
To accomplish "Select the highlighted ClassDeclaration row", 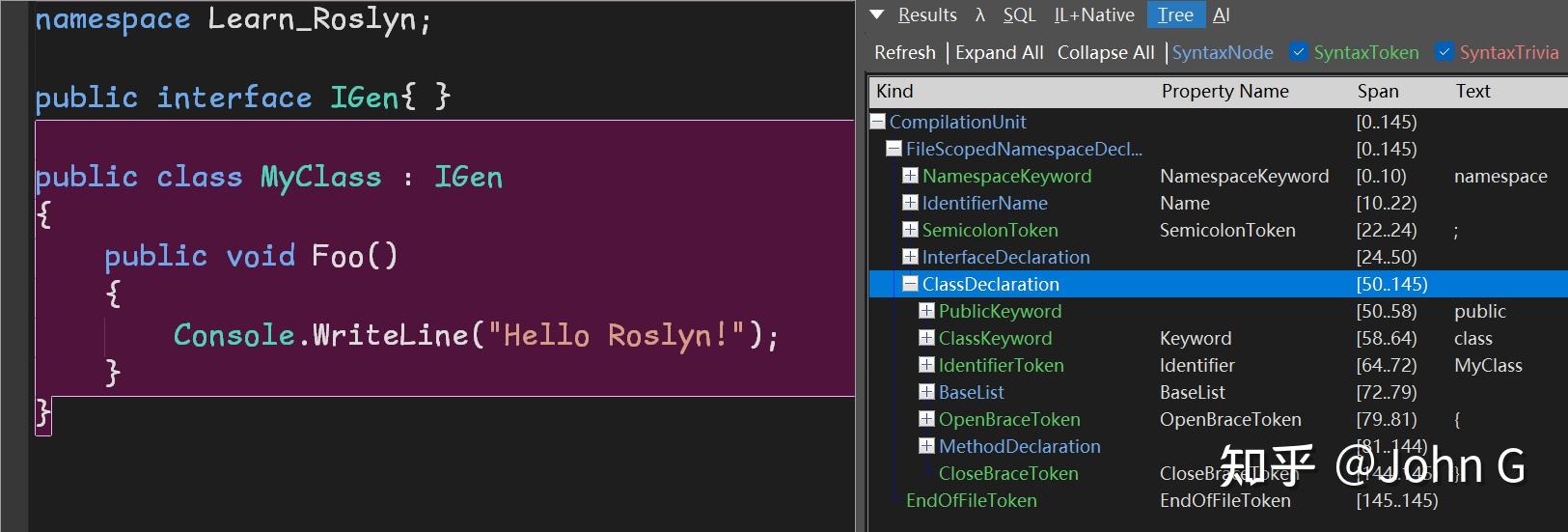I will click(x=1218, y=284).
